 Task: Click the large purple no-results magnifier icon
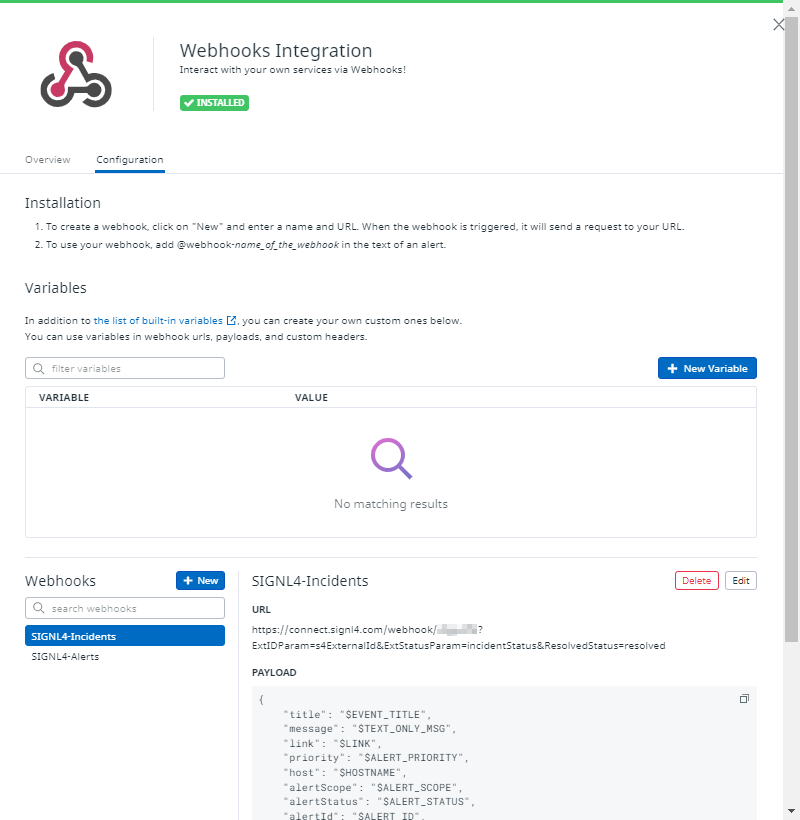coord(392,458)
